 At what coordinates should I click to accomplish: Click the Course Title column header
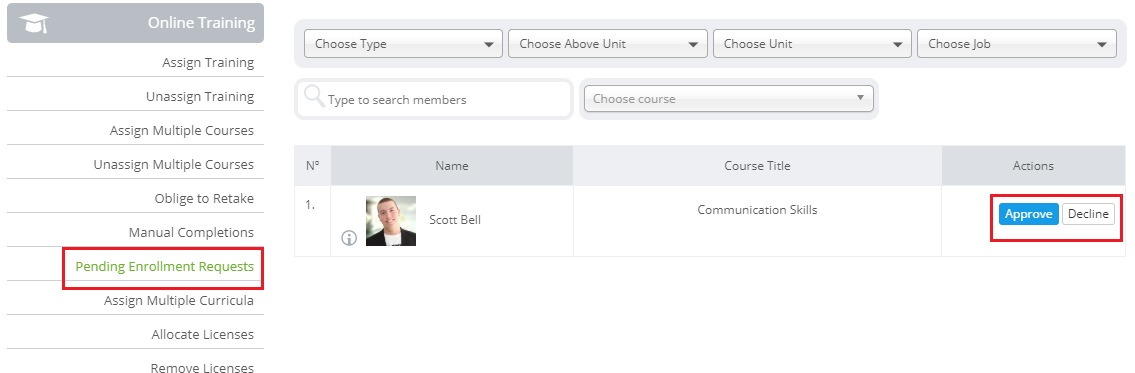pyautogui.click(x=757, y=166)
